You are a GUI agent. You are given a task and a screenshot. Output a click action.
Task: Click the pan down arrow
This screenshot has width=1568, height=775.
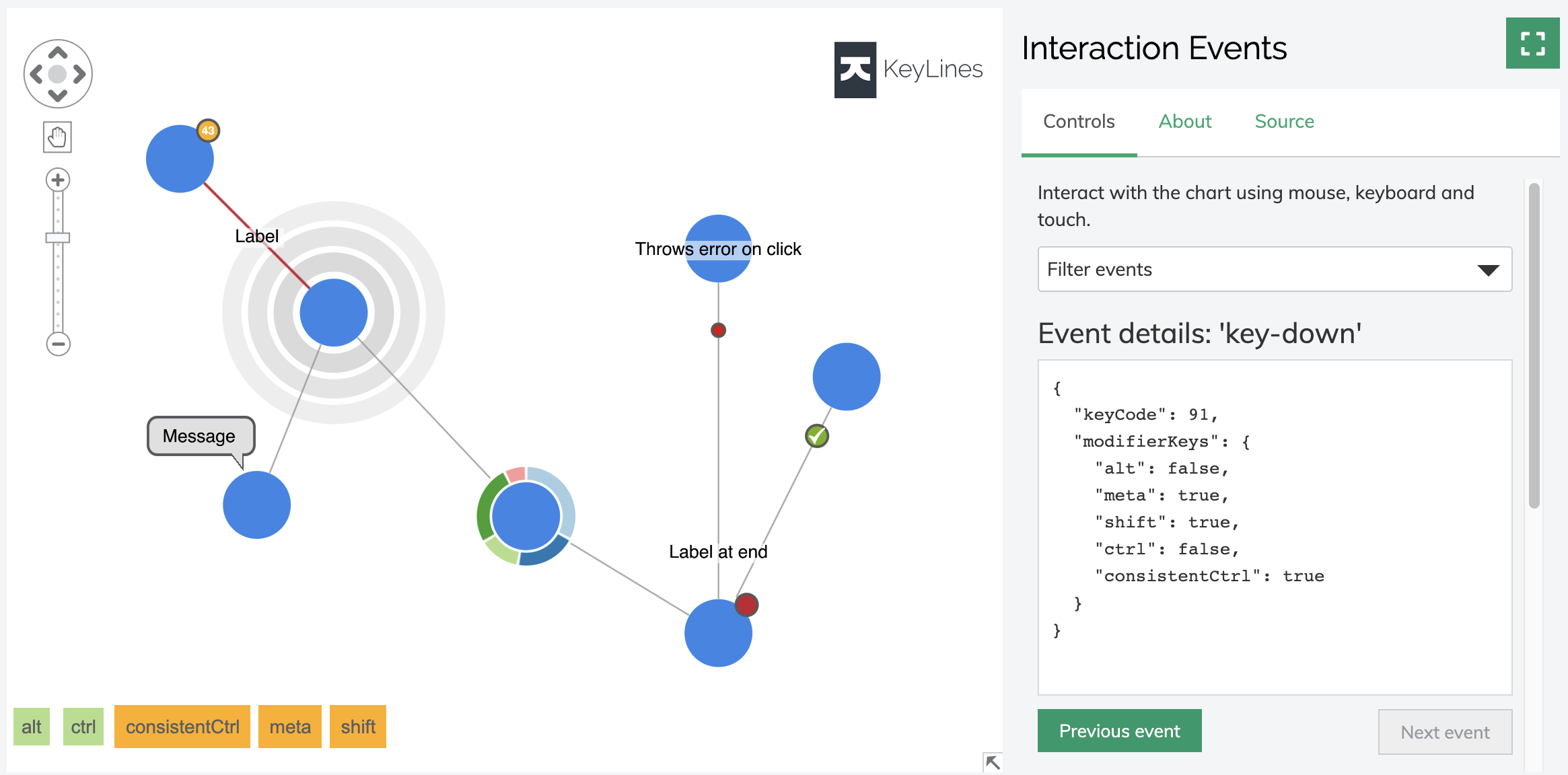(58, 96)
